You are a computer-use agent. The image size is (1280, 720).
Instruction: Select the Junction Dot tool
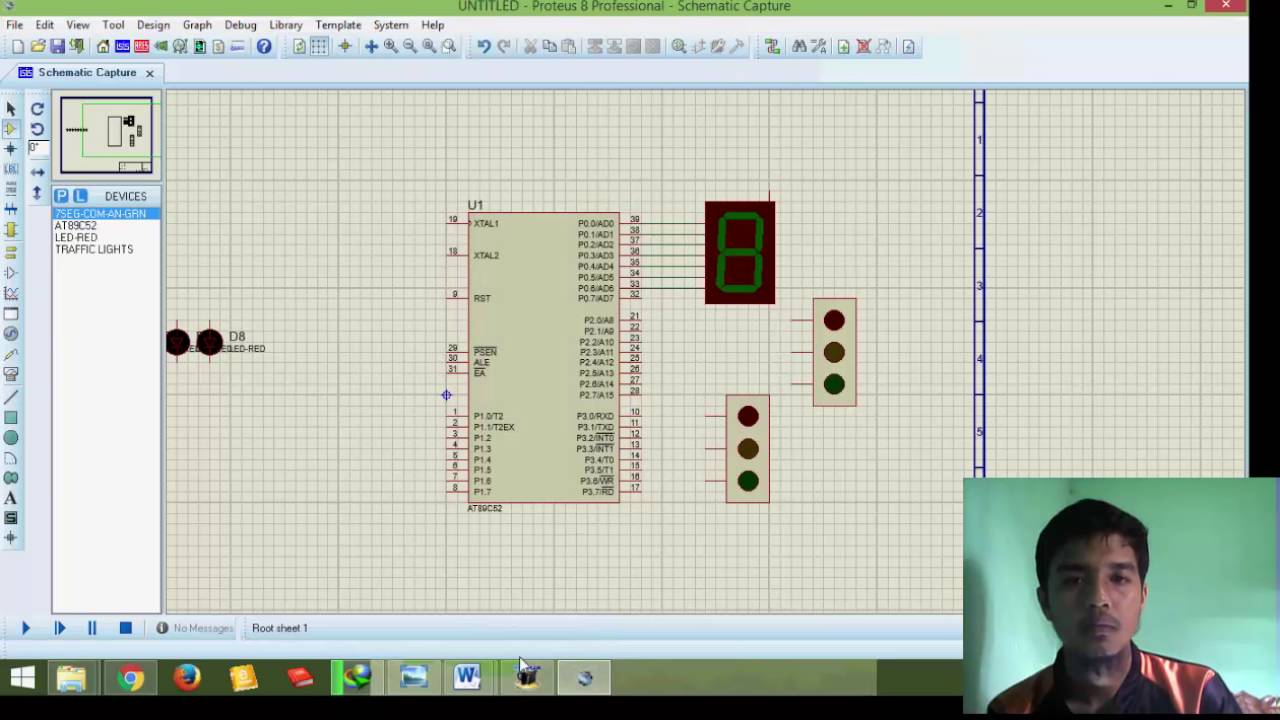click(x=11, y=148)
